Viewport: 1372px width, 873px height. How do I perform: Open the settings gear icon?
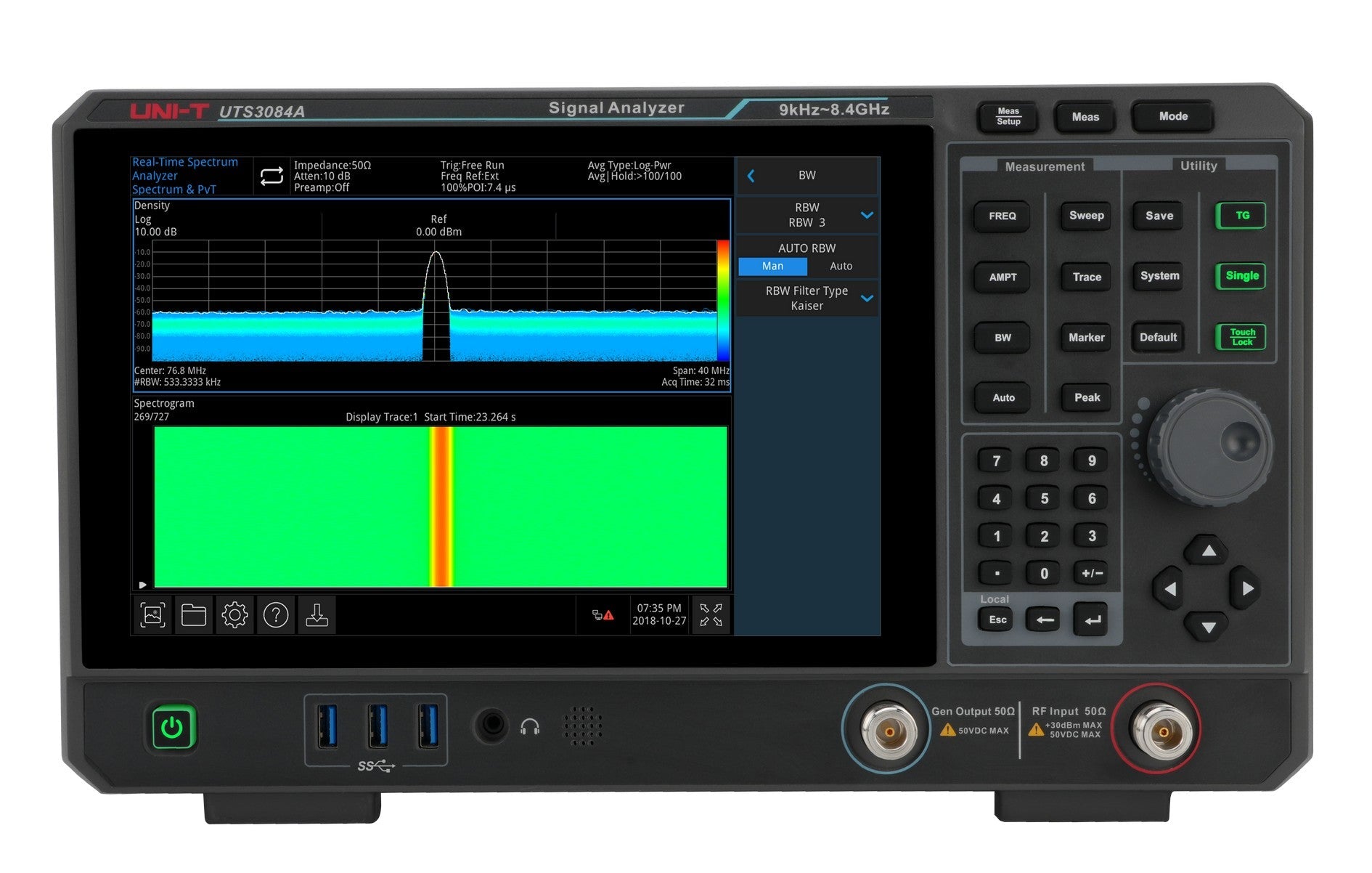point(234,615)
